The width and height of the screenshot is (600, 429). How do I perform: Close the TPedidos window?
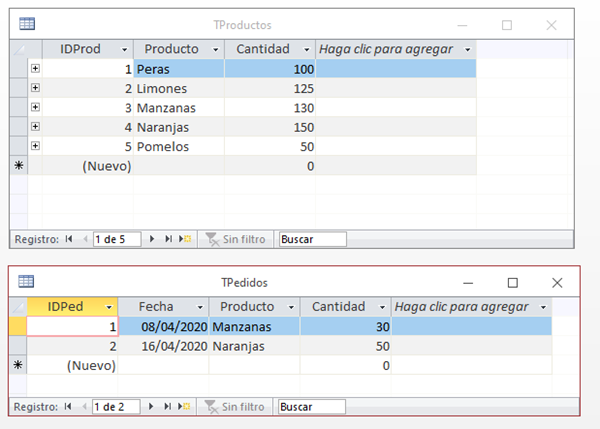[557, 283]
